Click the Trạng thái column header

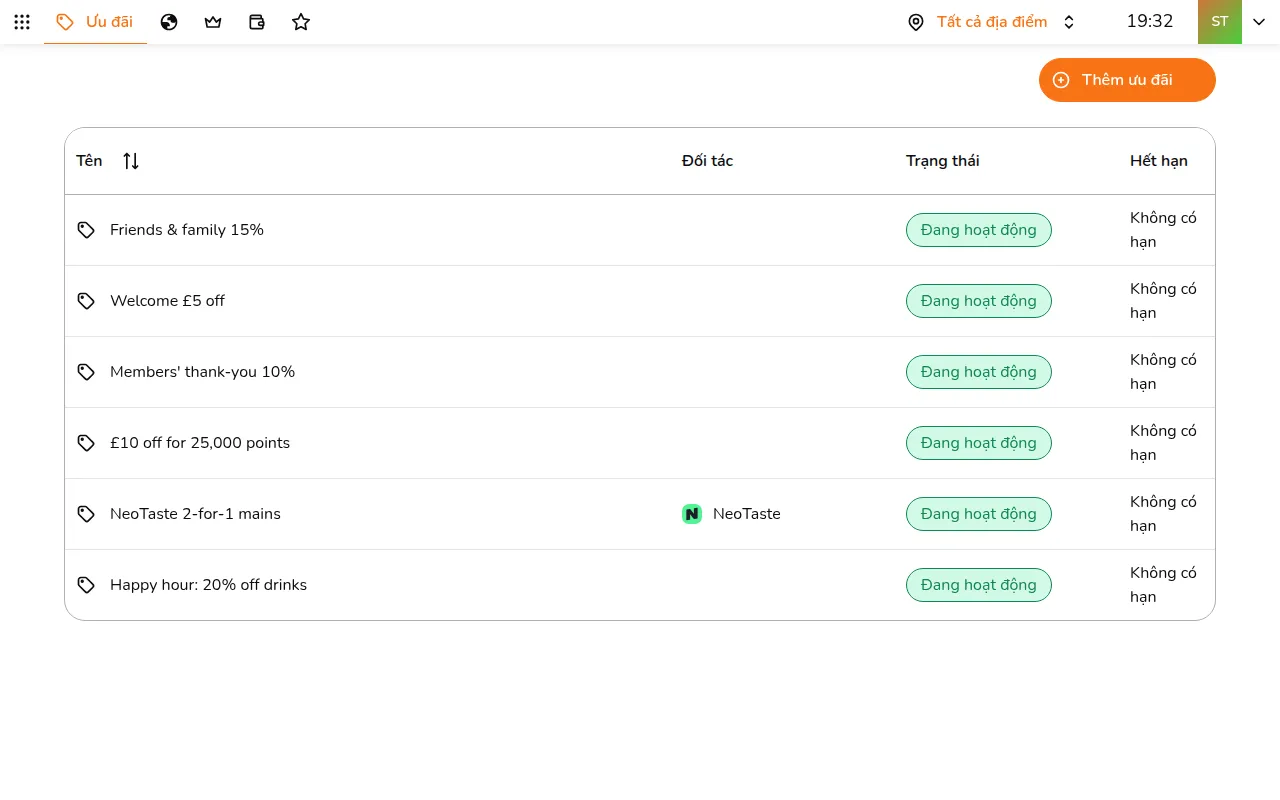point(942,161)
